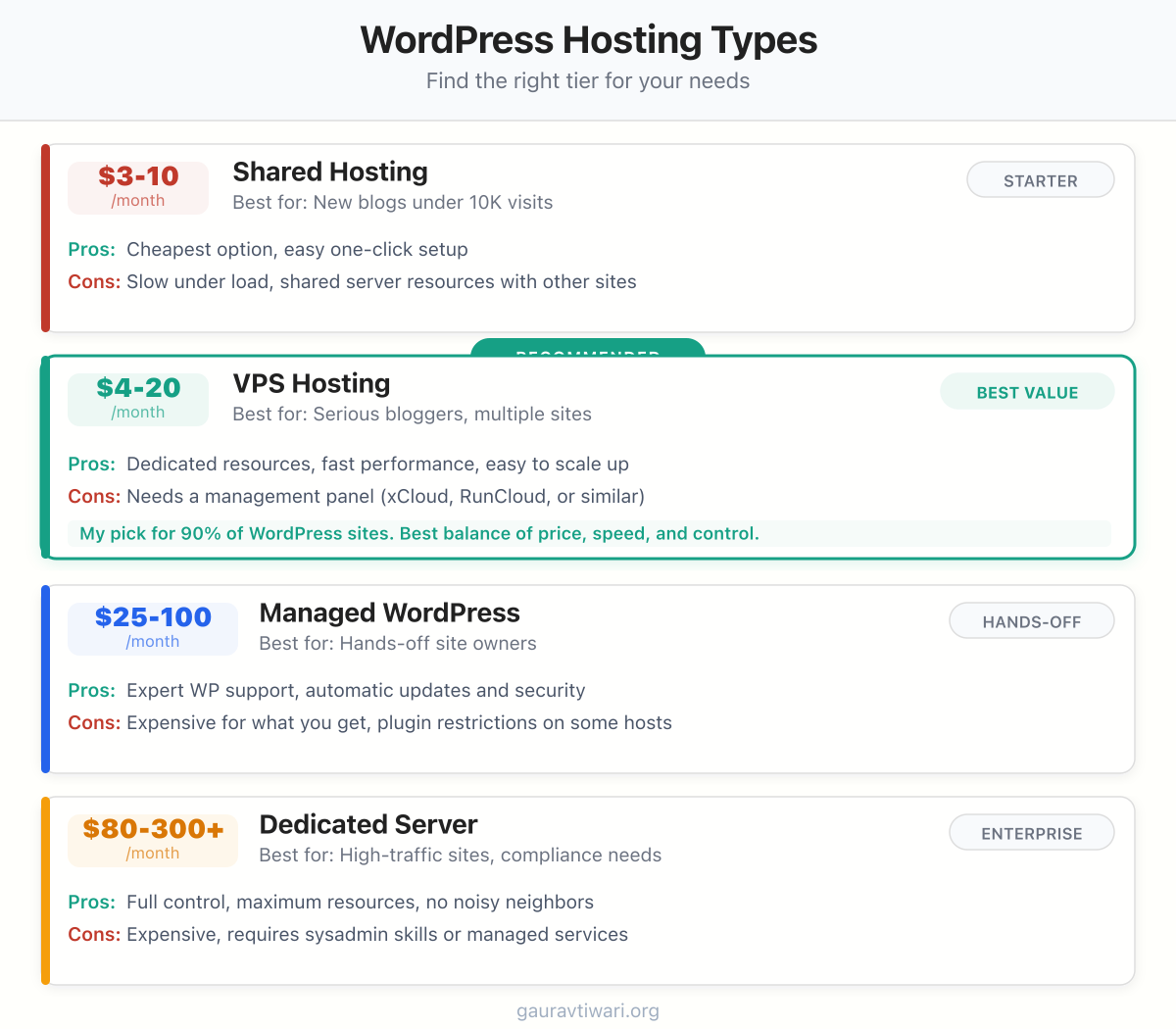Viewport: 1176px width, 1029px height.
Task: Click the BEST VALUE badge
Action: pyautogui.click(x=1027, y=391)
